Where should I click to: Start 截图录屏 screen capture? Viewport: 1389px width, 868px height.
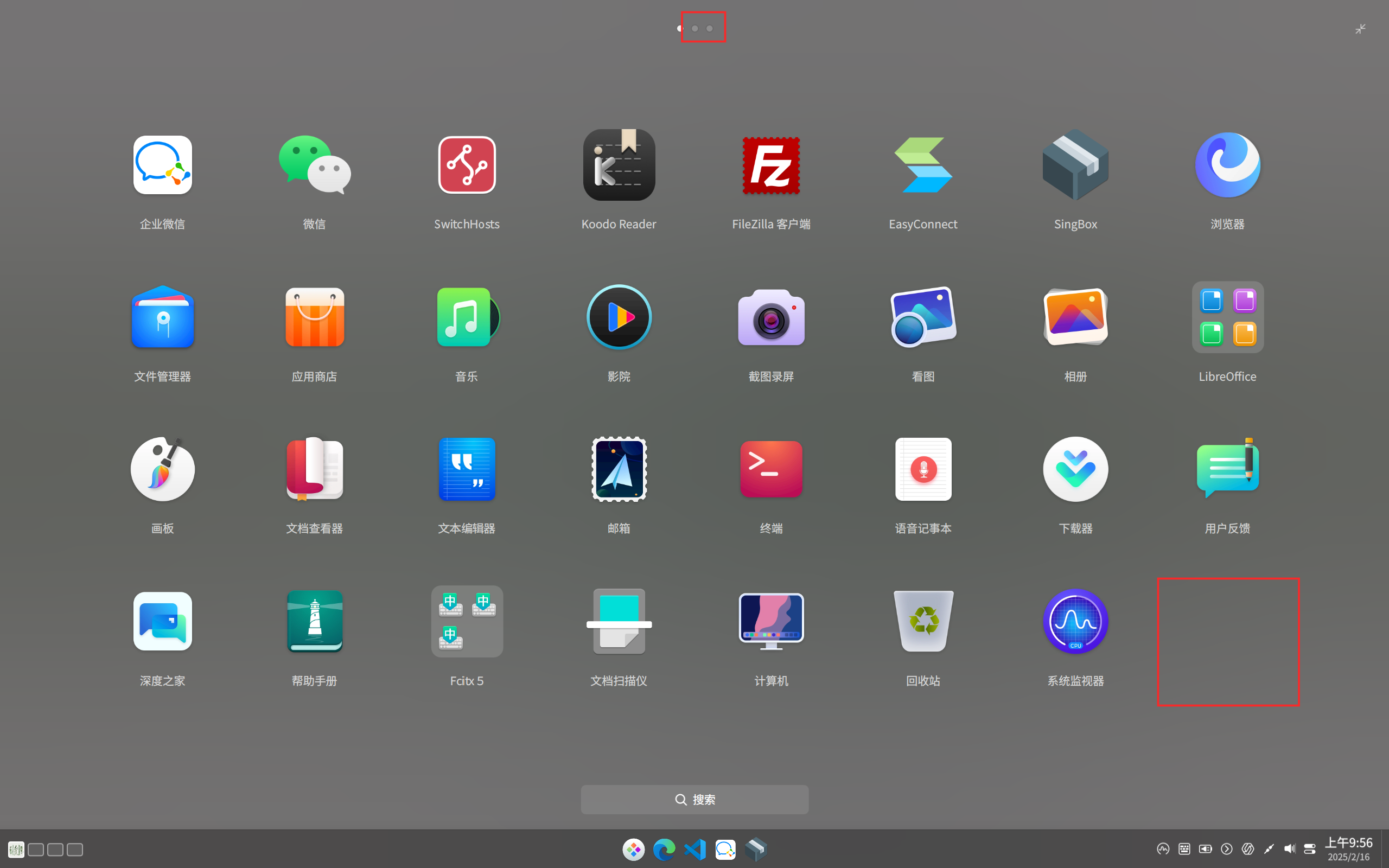[771, 317]
